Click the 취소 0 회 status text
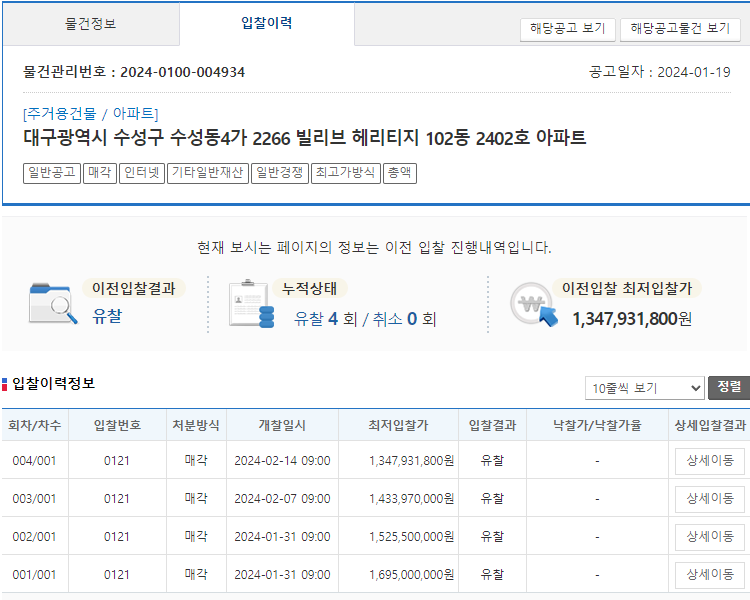750x600 pixels. click(404, 319)
